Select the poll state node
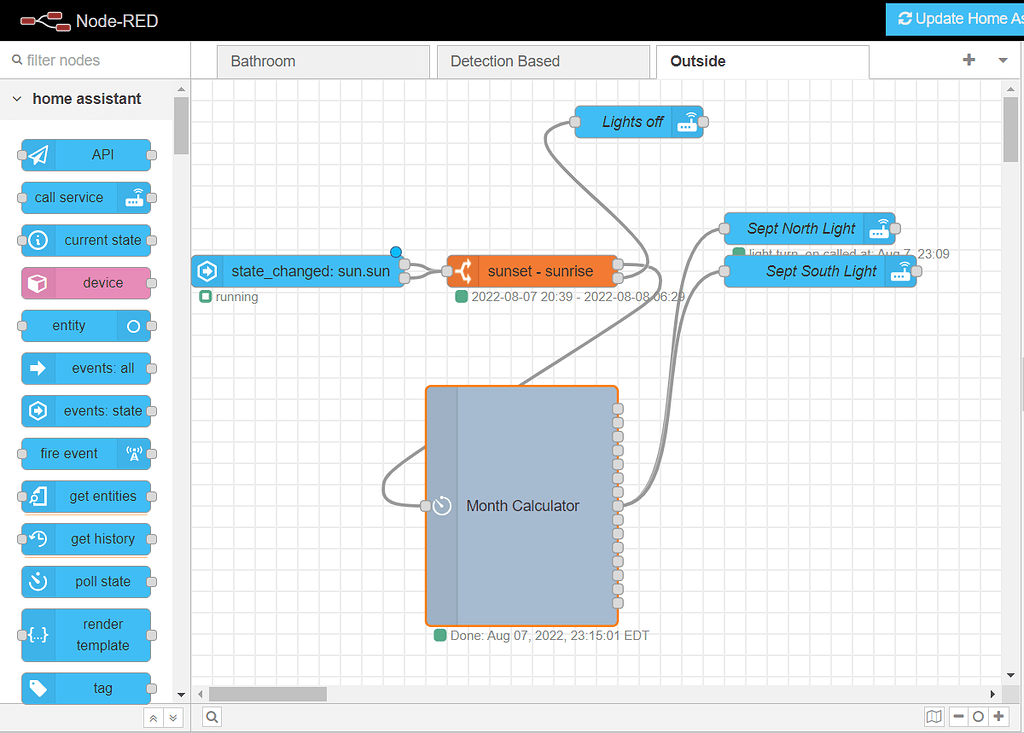 (85, 581)
